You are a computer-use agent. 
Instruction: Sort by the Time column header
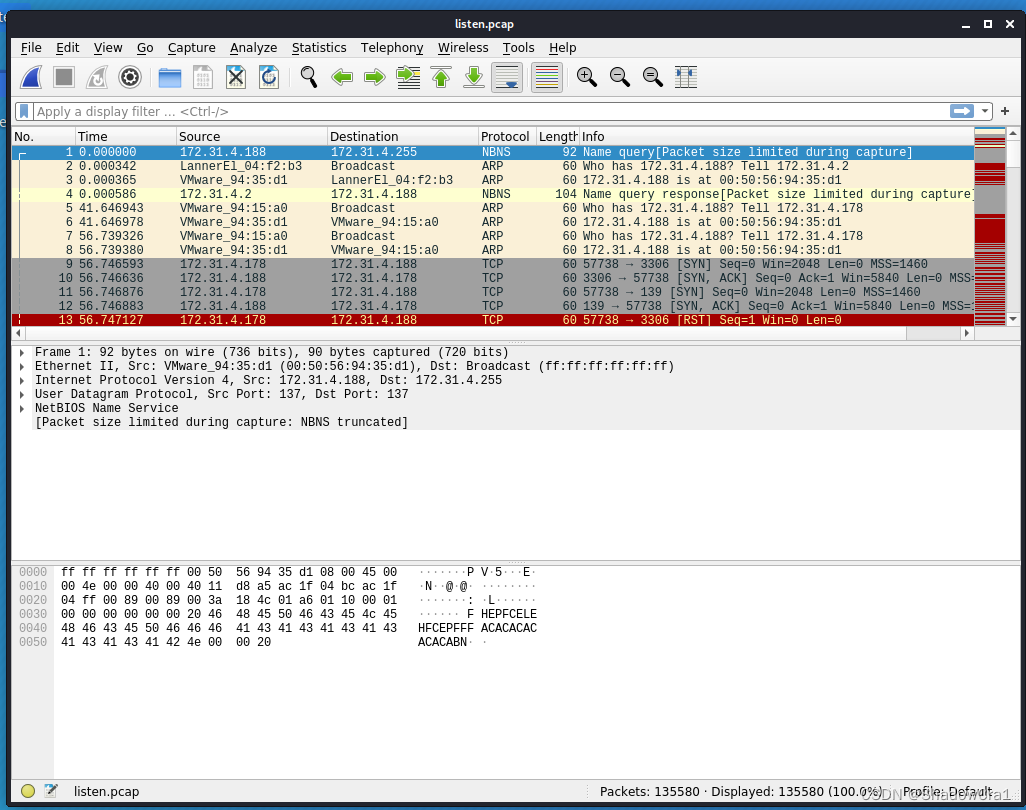point(126,136)
